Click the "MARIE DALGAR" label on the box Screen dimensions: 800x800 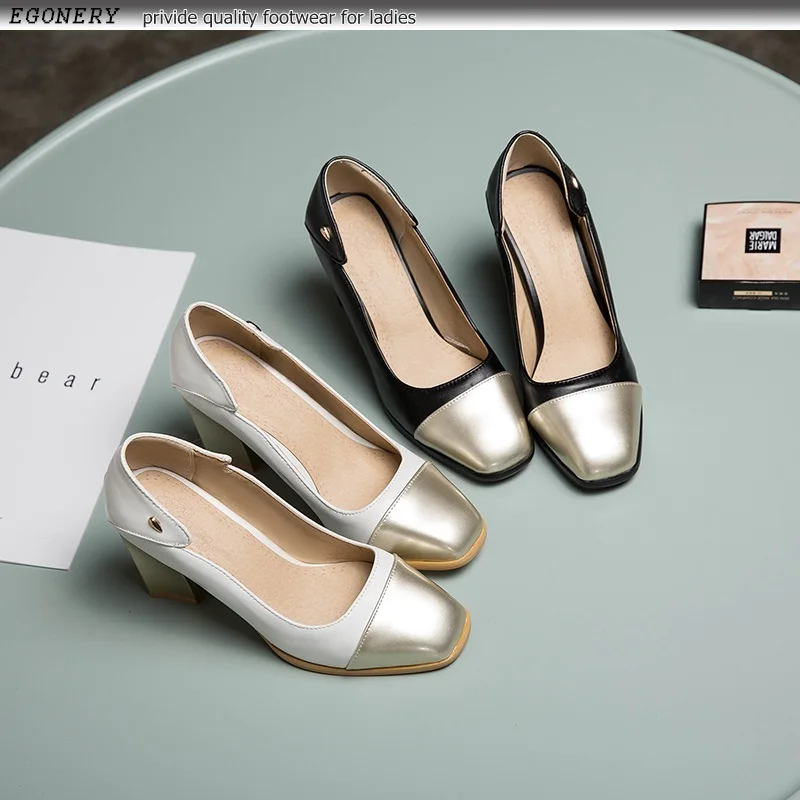coord(762,240)
